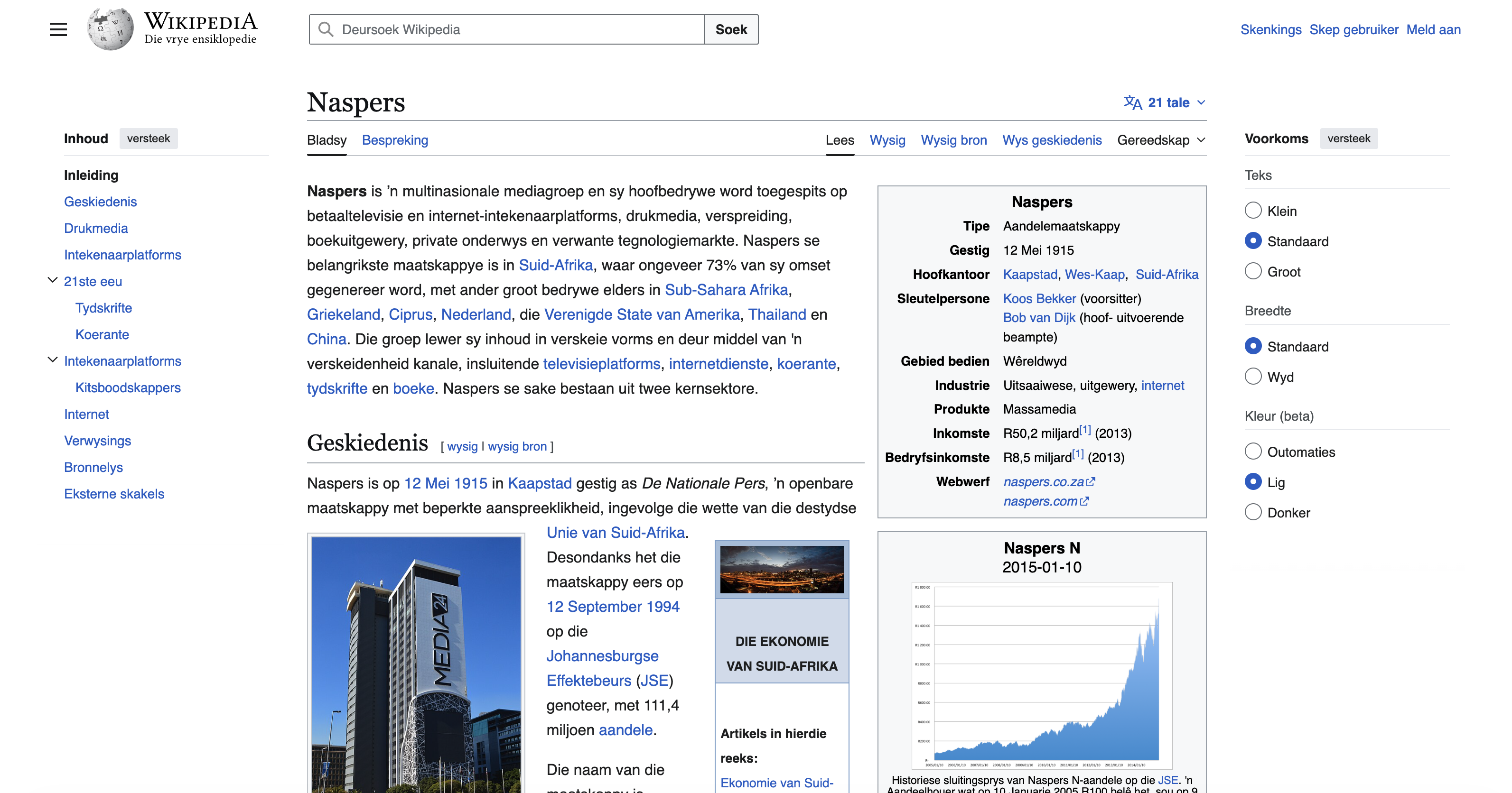Hide the Voorkoms appearance panel
Image resolution: width=1512 pixels, height=793 pixels.
pyautogui.click(x=1349, y=138)
